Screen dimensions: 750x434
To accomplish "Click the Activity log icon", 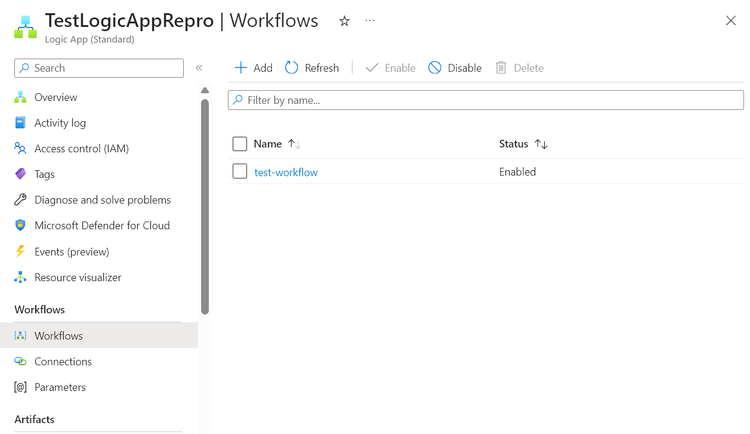I will tap(20, 123).
